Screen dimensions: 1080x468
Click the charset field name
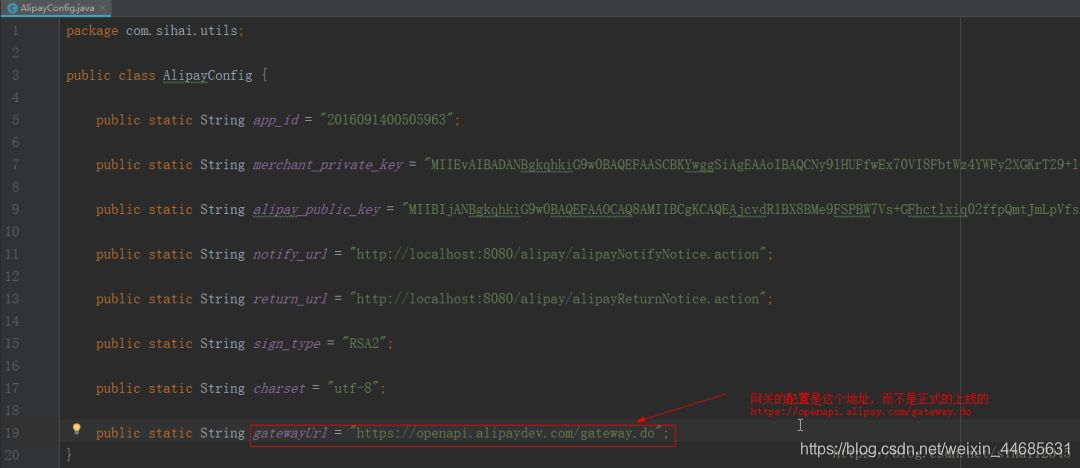tap(279, 389)
